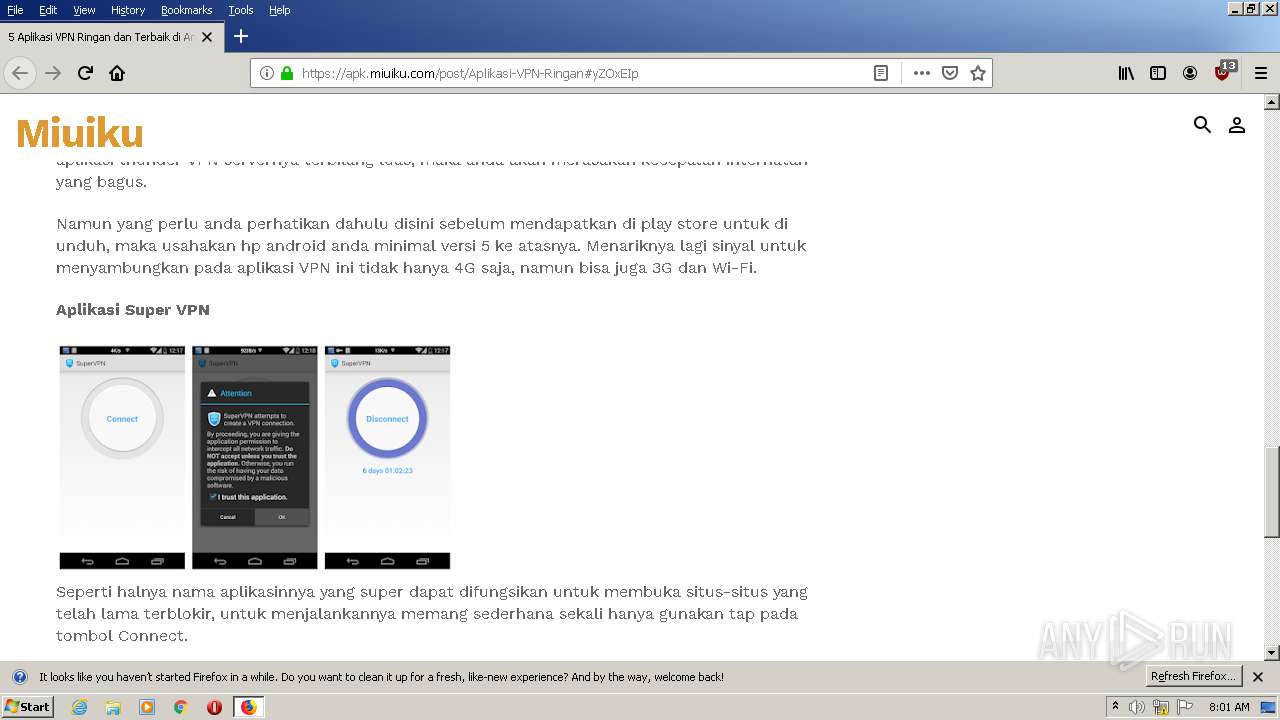The image size is (1280, 720).
Task: Click the SuperVPN screenshots image
Action: pyautogui.click(x=255, y=458)
